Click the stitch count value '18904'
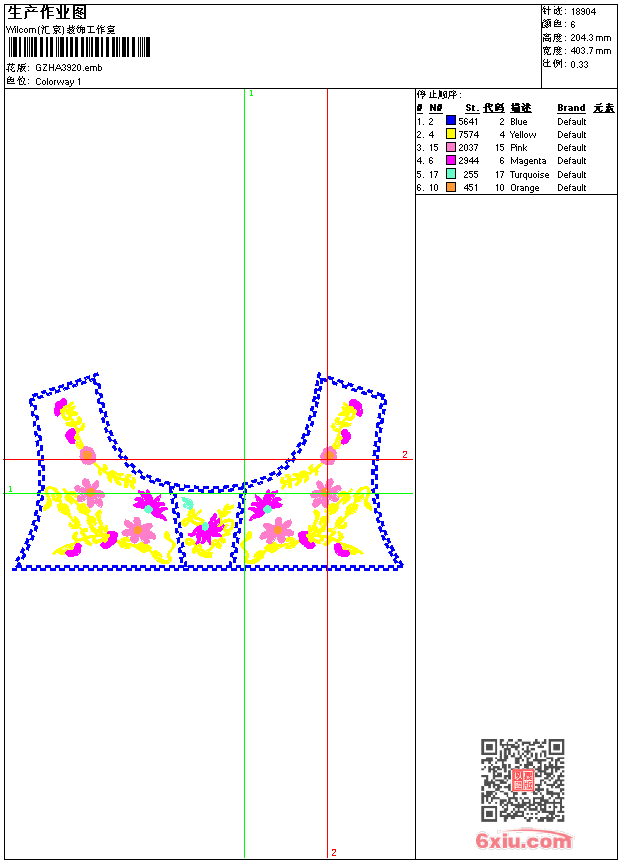620x860 pixels. click(583, 12)
